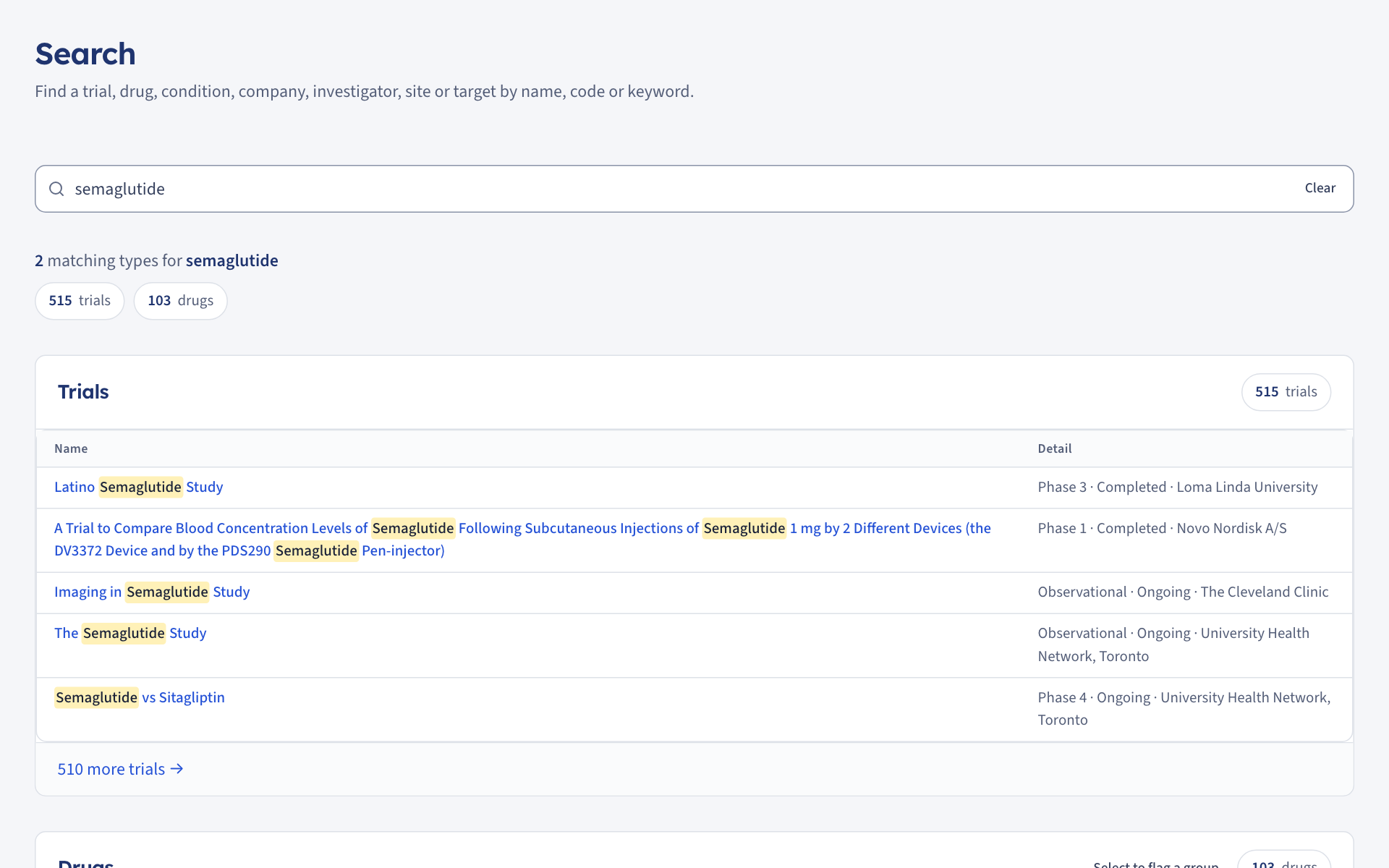Click the Trials section heading

(x=83, y=392)
